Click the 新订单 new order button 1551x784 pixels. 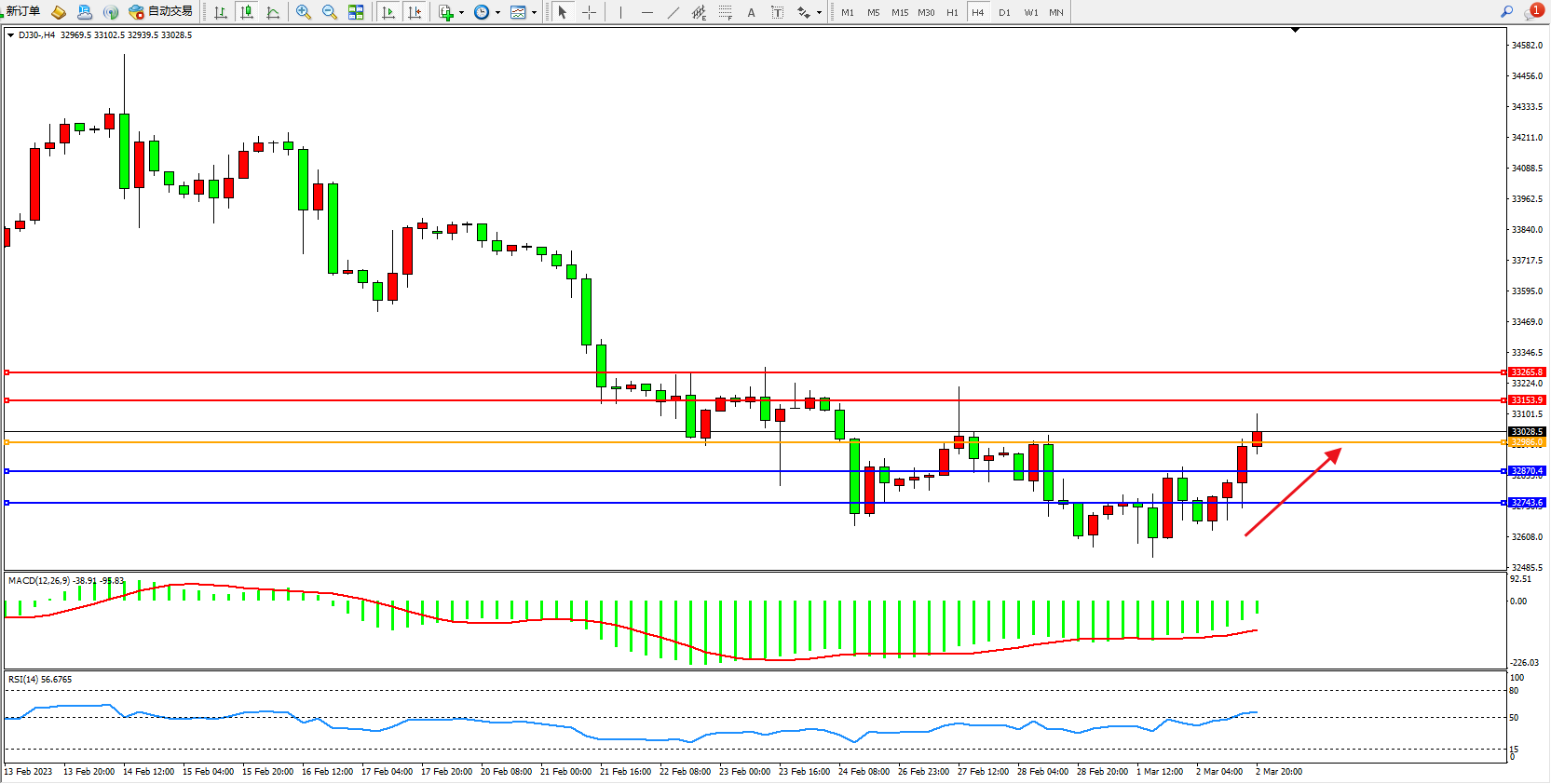pos(21,12)
